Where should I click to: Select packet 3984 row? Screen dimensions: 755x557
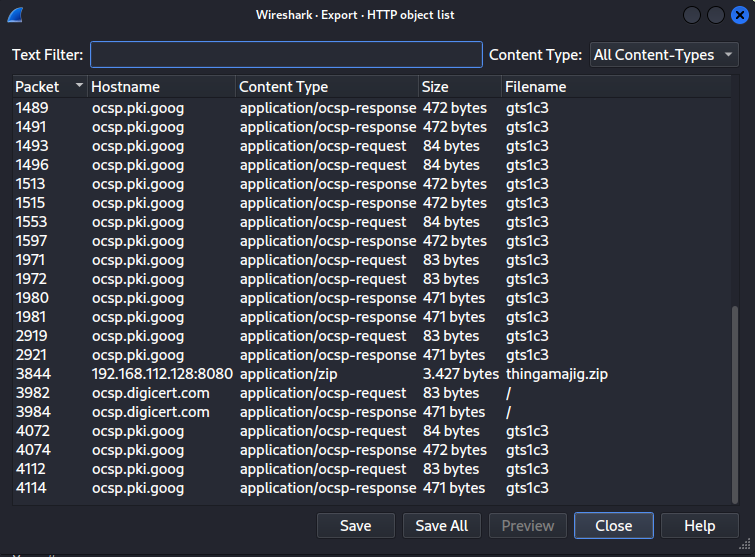pyautogui.click(x=372, y=412)
